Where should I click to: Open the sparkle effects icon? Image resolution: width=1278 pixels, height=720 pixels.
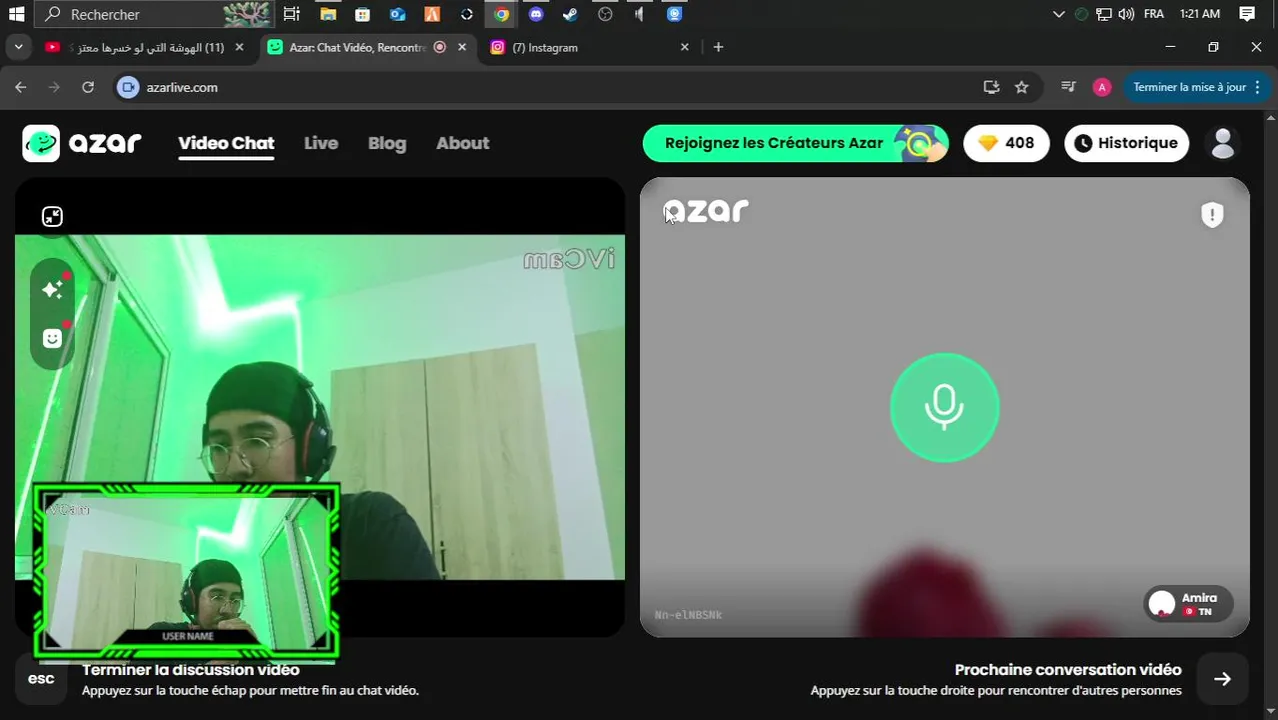(53, 289)
